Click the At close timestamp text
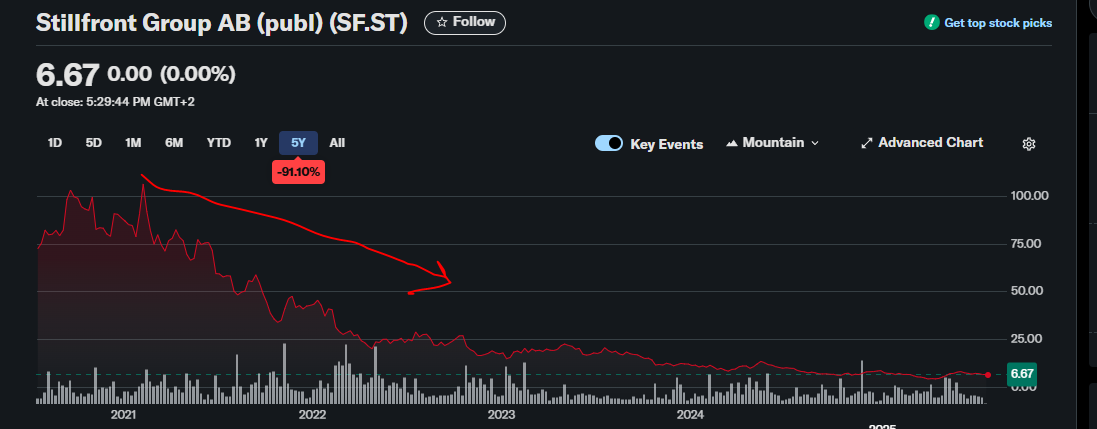Image resolution: width=1097 pixels, height=429 pixels. click(x=115, y=102)
